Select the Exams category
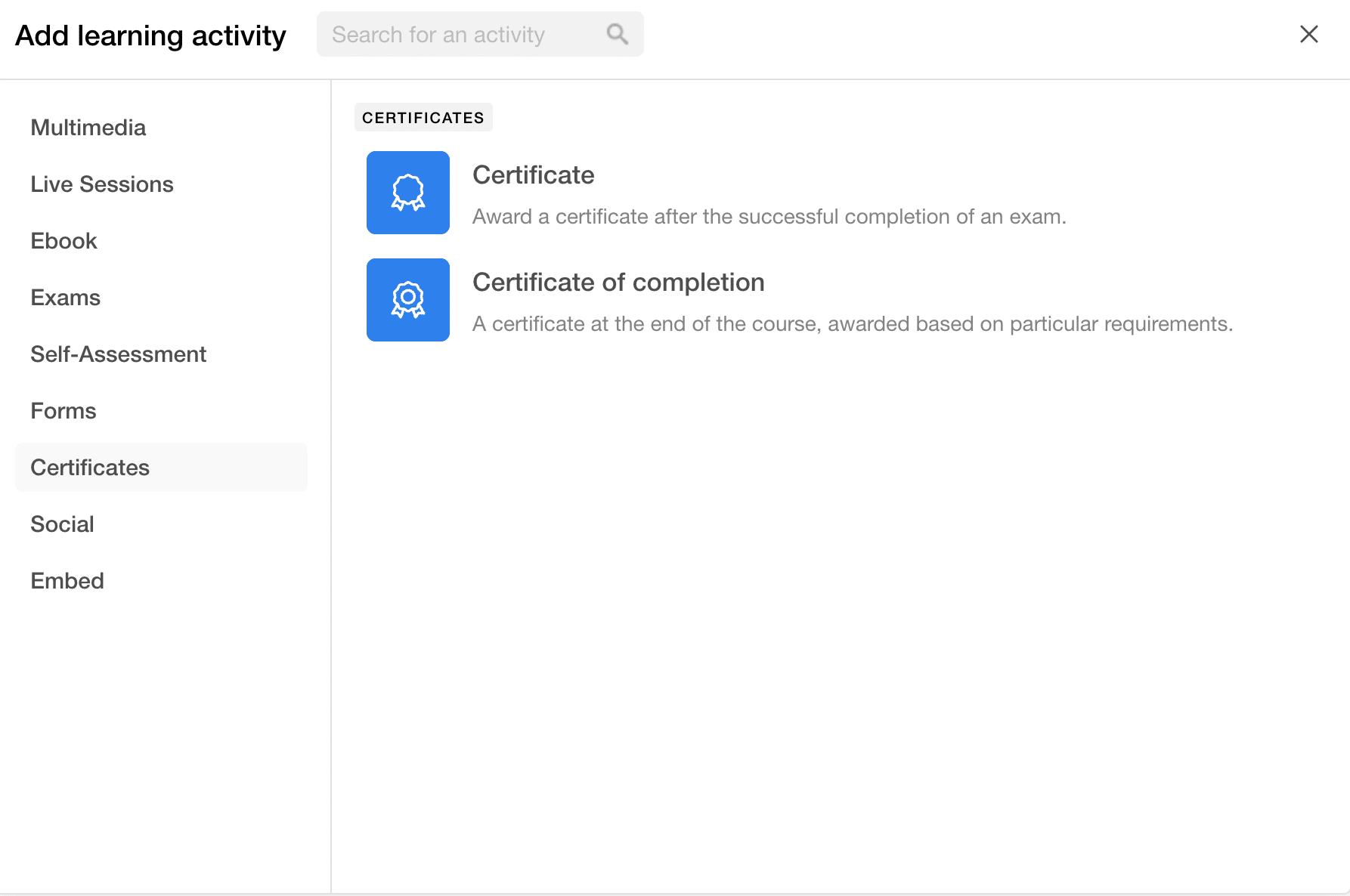The height and width of the screenshot is (896, 1350). pyautogui.click(x=66, y=297)
